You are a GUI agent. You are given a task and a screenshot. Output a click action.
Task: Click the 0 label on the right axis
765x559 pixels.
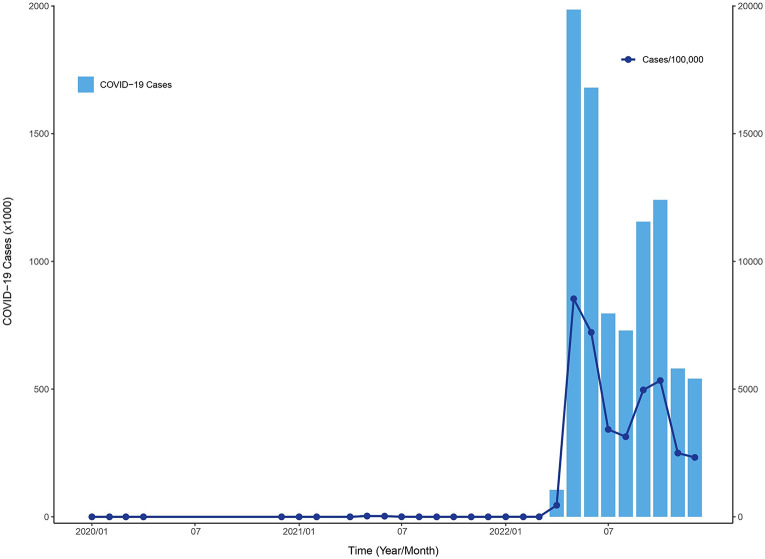pyautogui.click(x=742, y=517)
